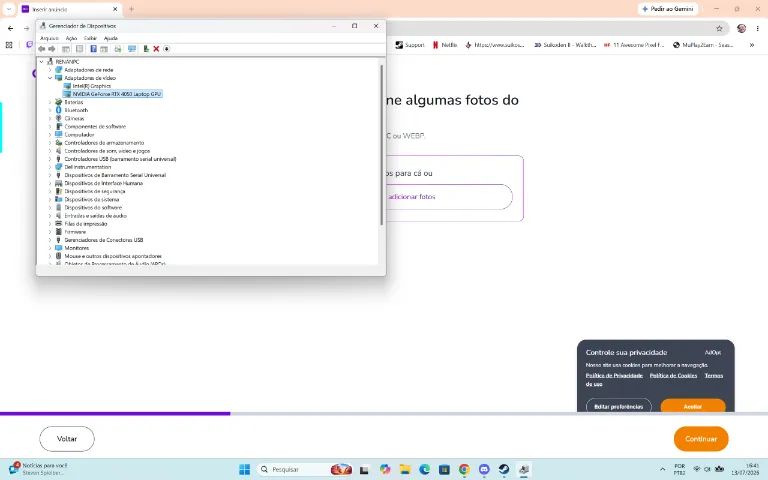
Task: Open the Exibir menu
Action: pos(90,38)
